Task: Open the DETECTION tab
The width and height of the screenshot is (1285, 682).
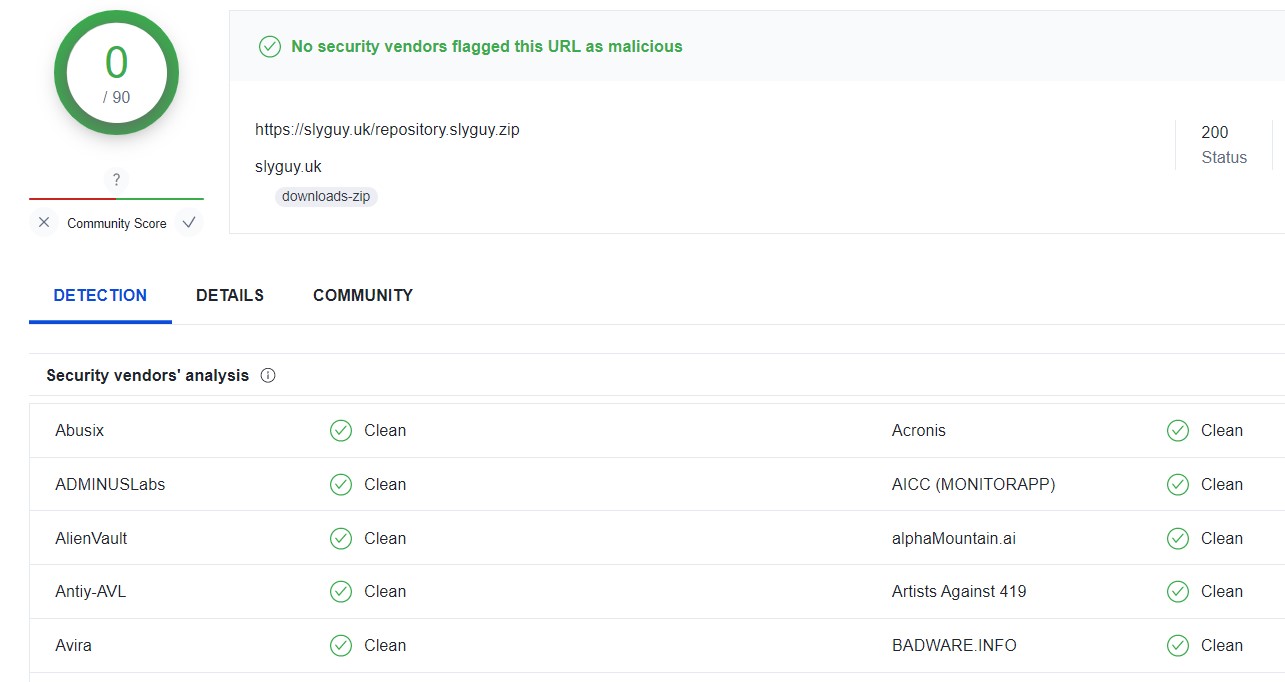Action: [x=100, y=295]
